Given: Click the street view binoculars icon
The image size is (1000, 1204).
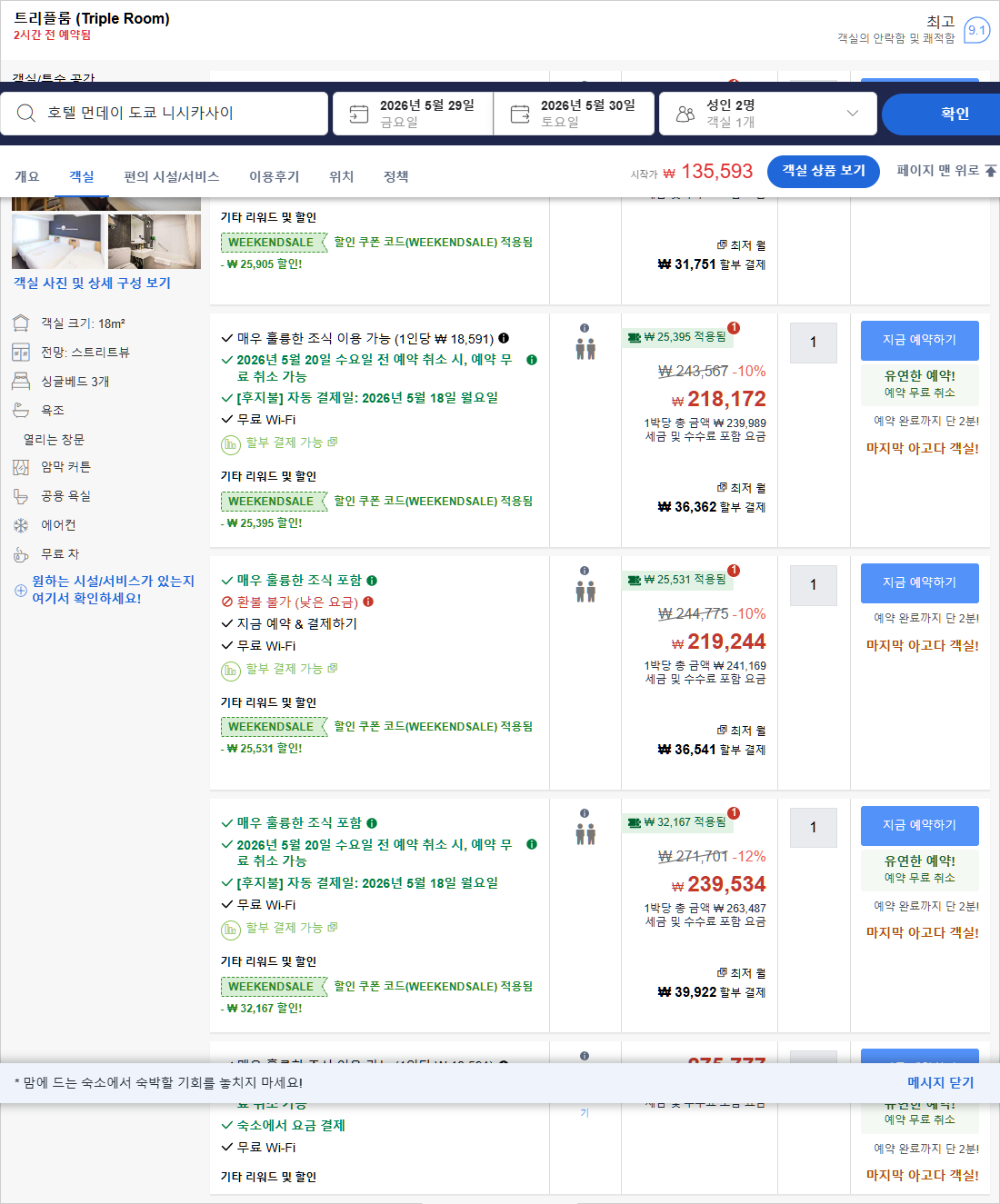Looking at the screenshot, I should pyautogui.click(x=20, y=352).
